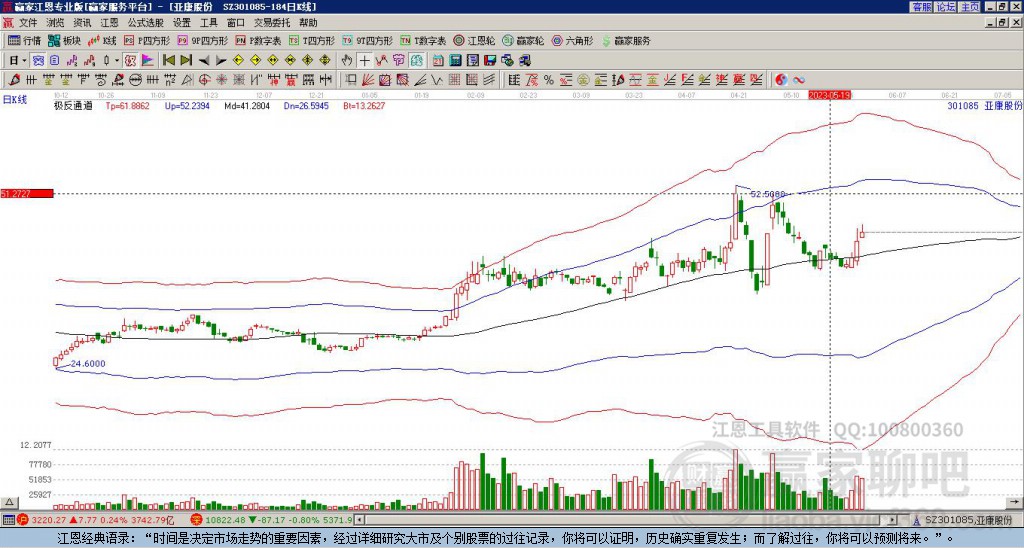Screen dimensions: 1024x548
Task: Click the 24.6000 low price label
Action: [88, 364]
